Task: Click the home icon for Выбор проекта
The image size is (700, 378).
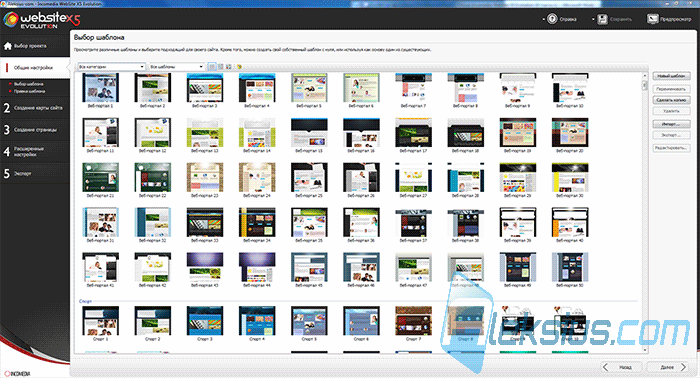Action: coord(8,46)
